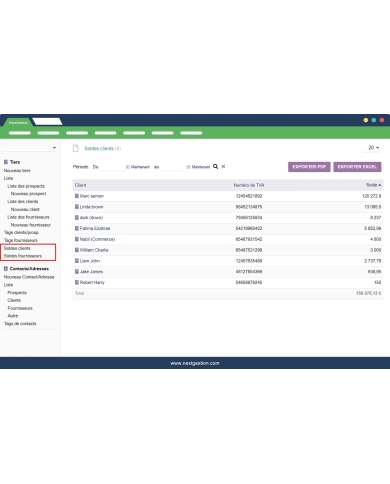
Task: Click the building icon beside Nabil (Commerce)
Action: coord(77,239)
